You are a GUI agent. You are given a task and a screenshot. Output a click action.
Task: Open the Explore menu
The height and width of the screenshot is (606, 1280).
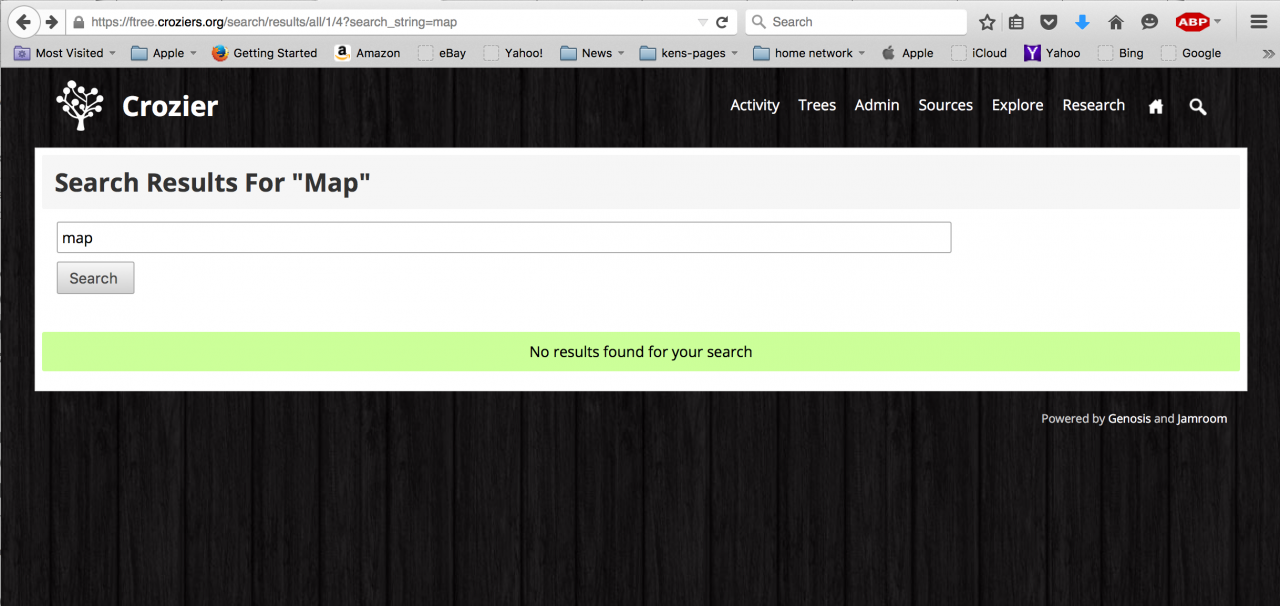coord(1018,105)
